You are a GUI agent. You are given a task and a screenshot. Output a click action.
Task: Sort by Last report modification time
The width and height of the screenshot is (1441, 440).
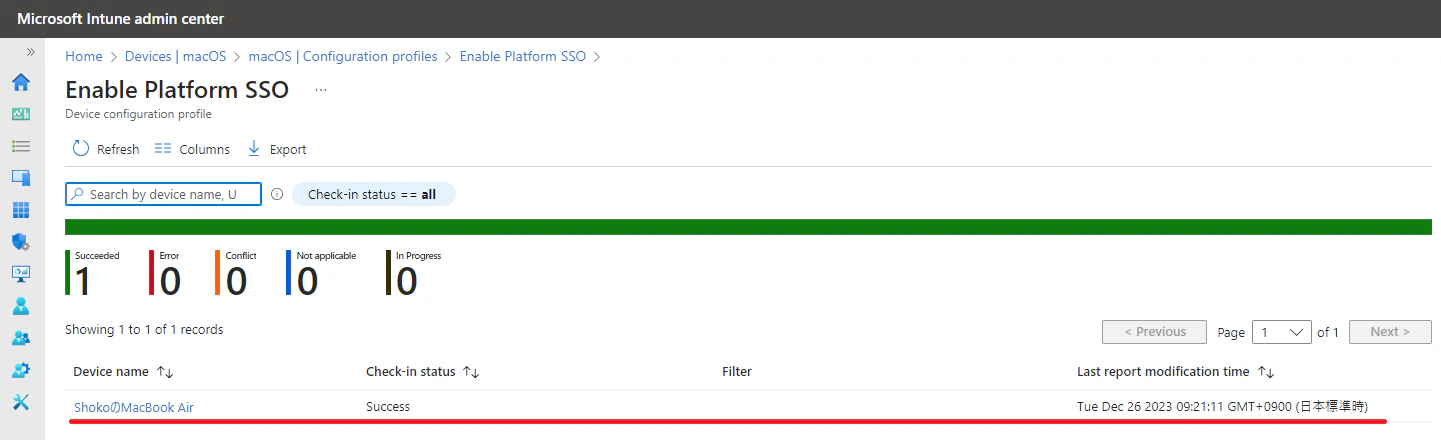pyautogui.click(x=1175, y=372)
